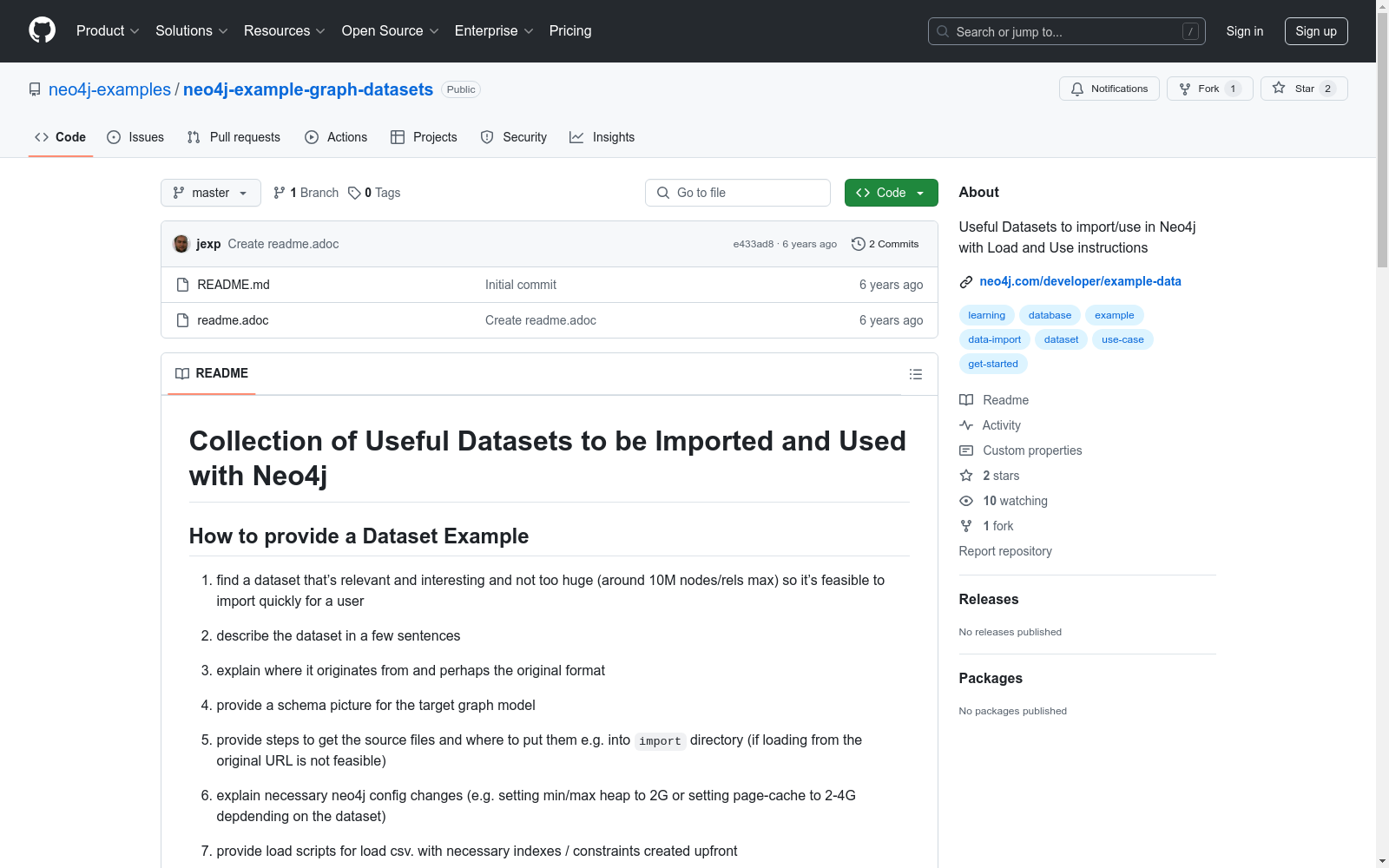1389x868 pixels.
Task: Select the data-import topic tag
Action: point(995,339)
